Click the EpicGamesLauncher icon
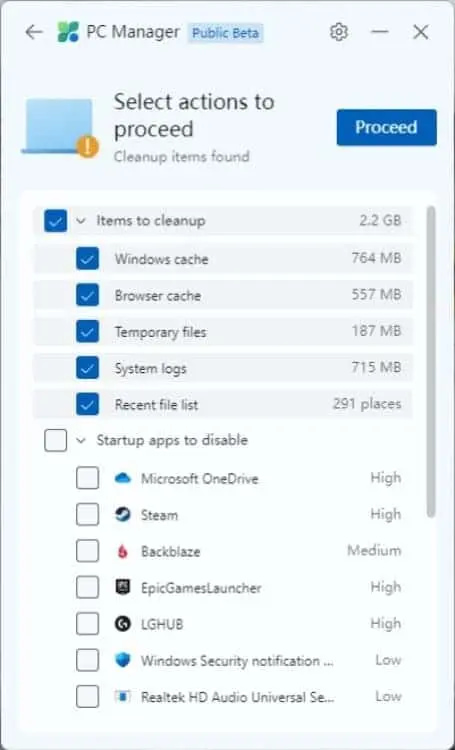455x750 pixels. tap(123, 587)
